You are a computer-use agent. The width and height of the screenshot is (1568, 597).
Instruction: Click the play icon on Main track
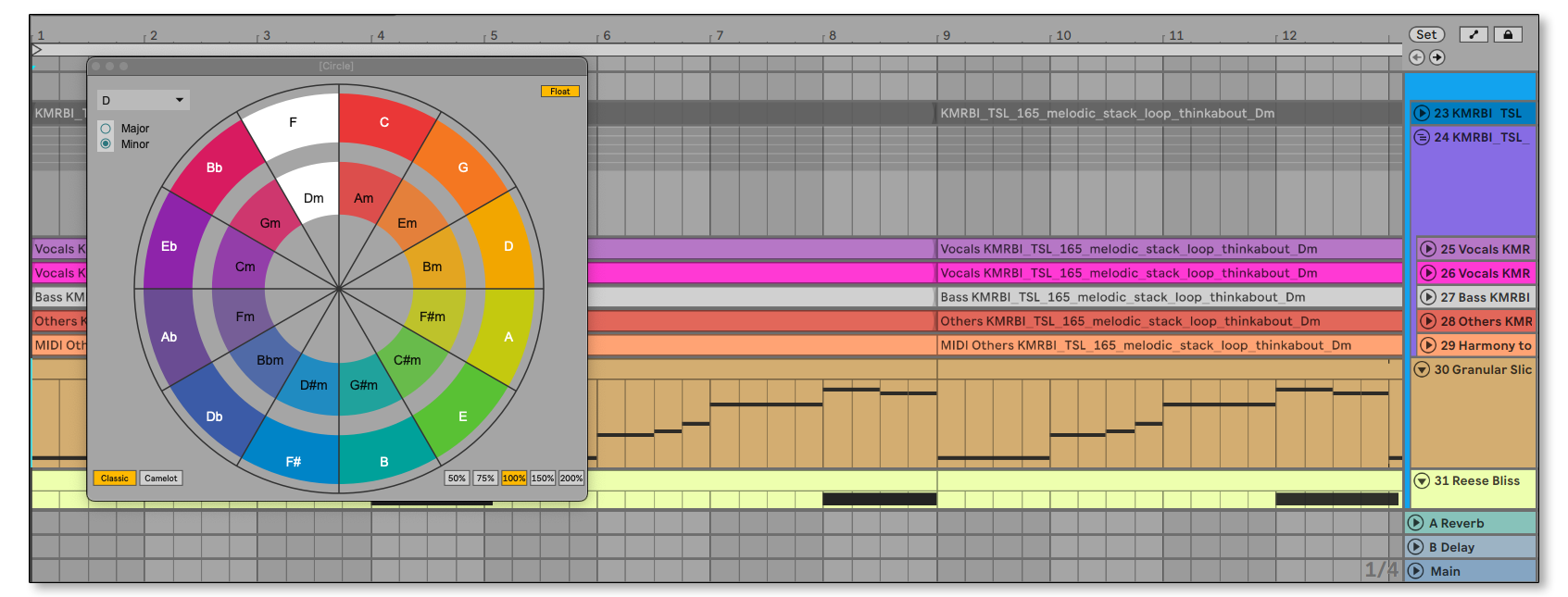tap(1416, 571)
